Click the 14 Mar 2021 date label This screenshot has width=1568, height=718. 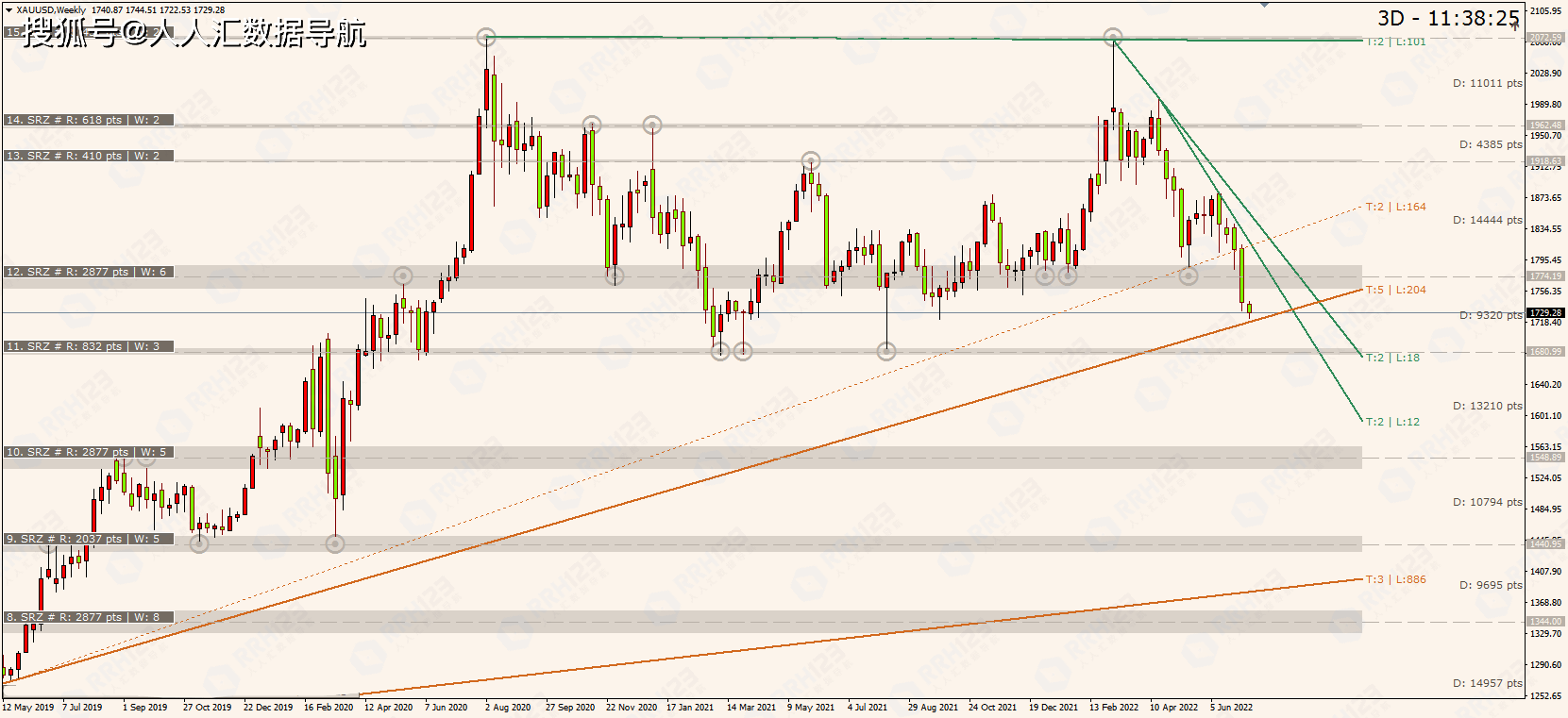click(751, 708)
